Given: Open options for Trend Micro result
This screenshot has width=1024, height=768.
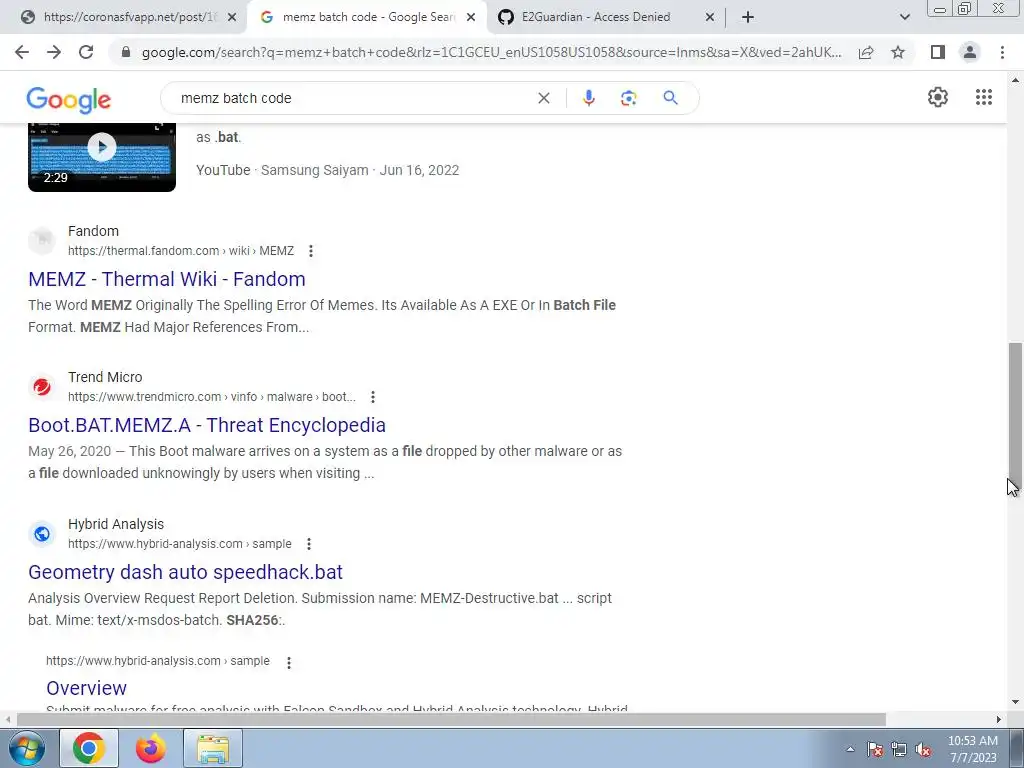Looking at the screenshot, I should coord(372,397).
